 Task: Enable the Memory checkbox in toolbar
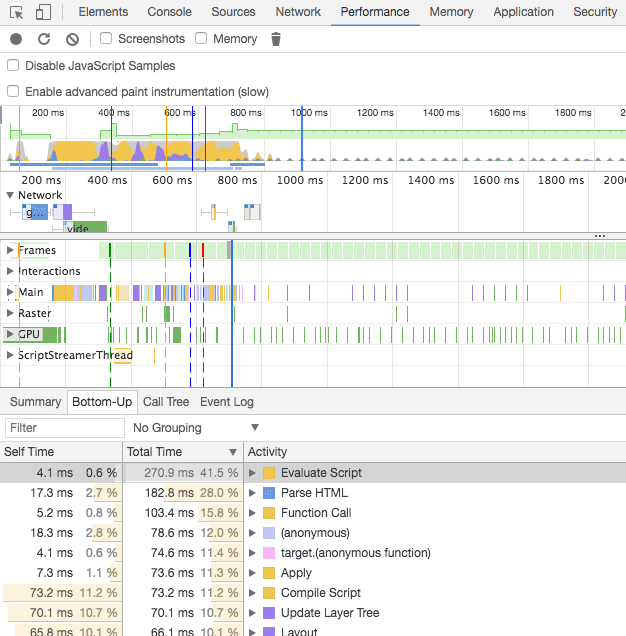(x=201, y=39)
